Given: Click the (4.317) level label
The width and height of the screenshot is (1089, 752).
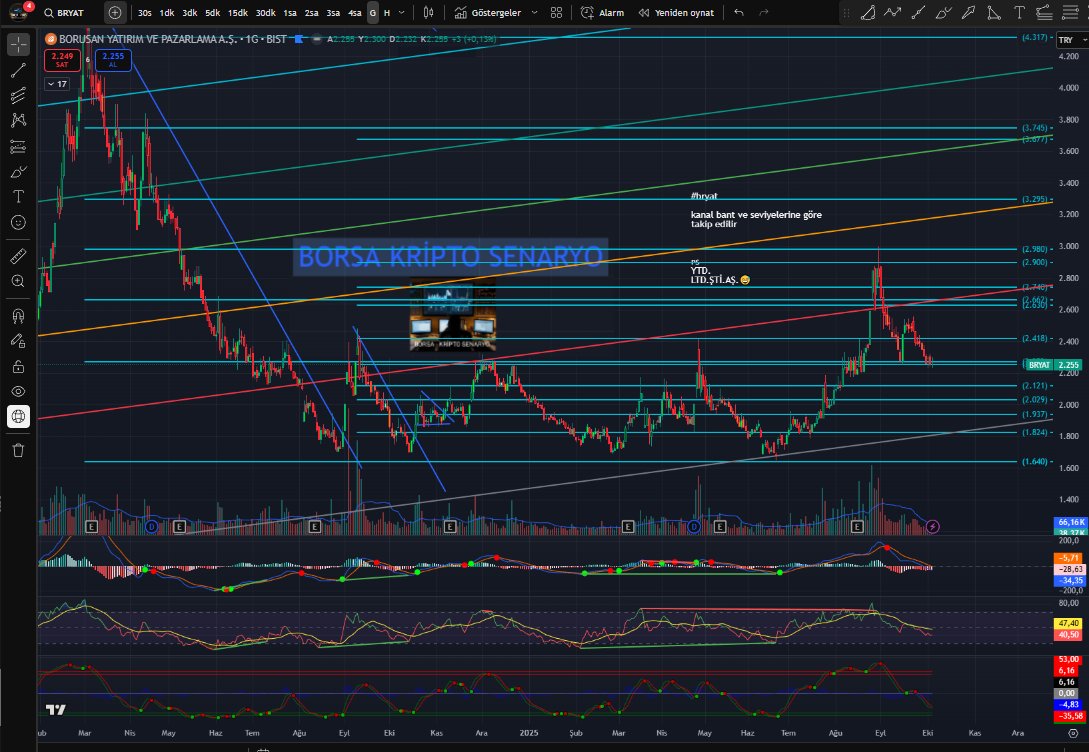Looking at the screenshot, I should (1035, 37).
